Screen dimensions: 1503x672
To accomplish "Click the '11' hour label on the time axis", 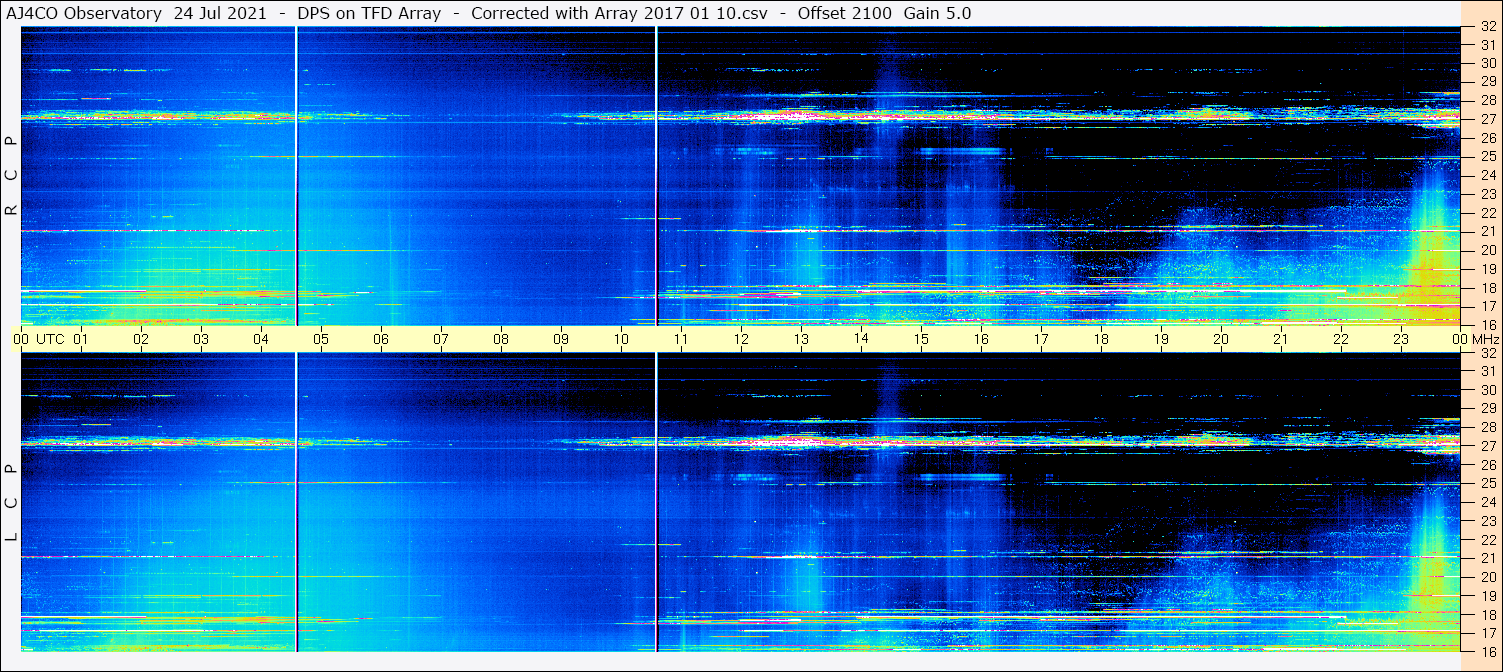I will (681, 339).
